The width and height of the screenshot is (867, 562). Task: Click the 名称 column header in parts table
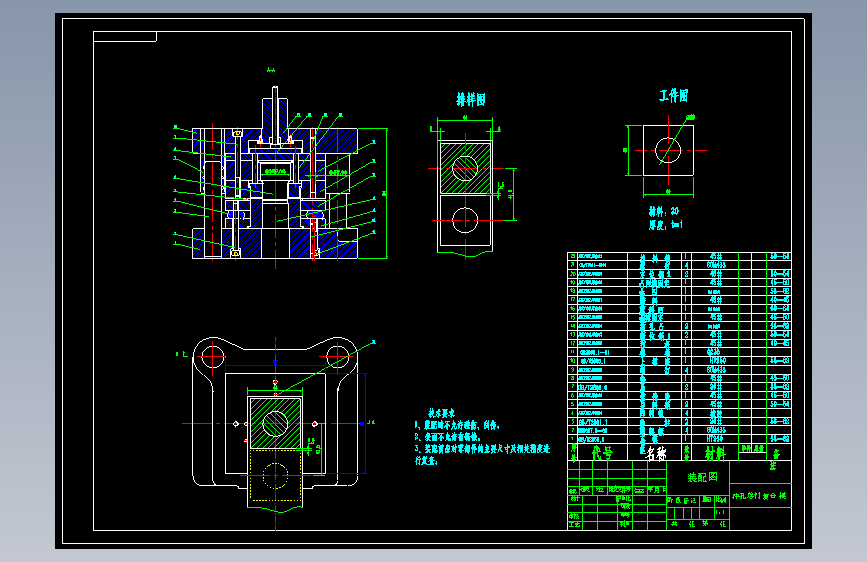[655, 453]
